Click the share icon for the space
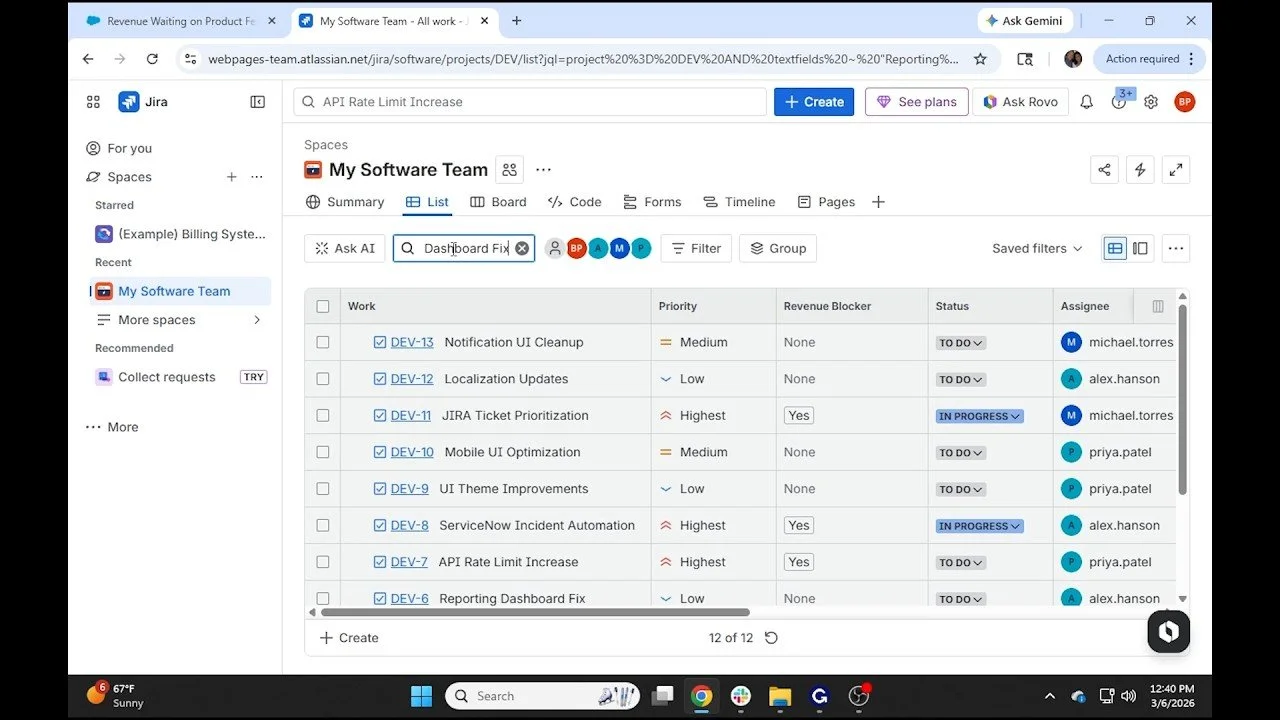This screenshot has width=1280, height=720. (1104, 170)
